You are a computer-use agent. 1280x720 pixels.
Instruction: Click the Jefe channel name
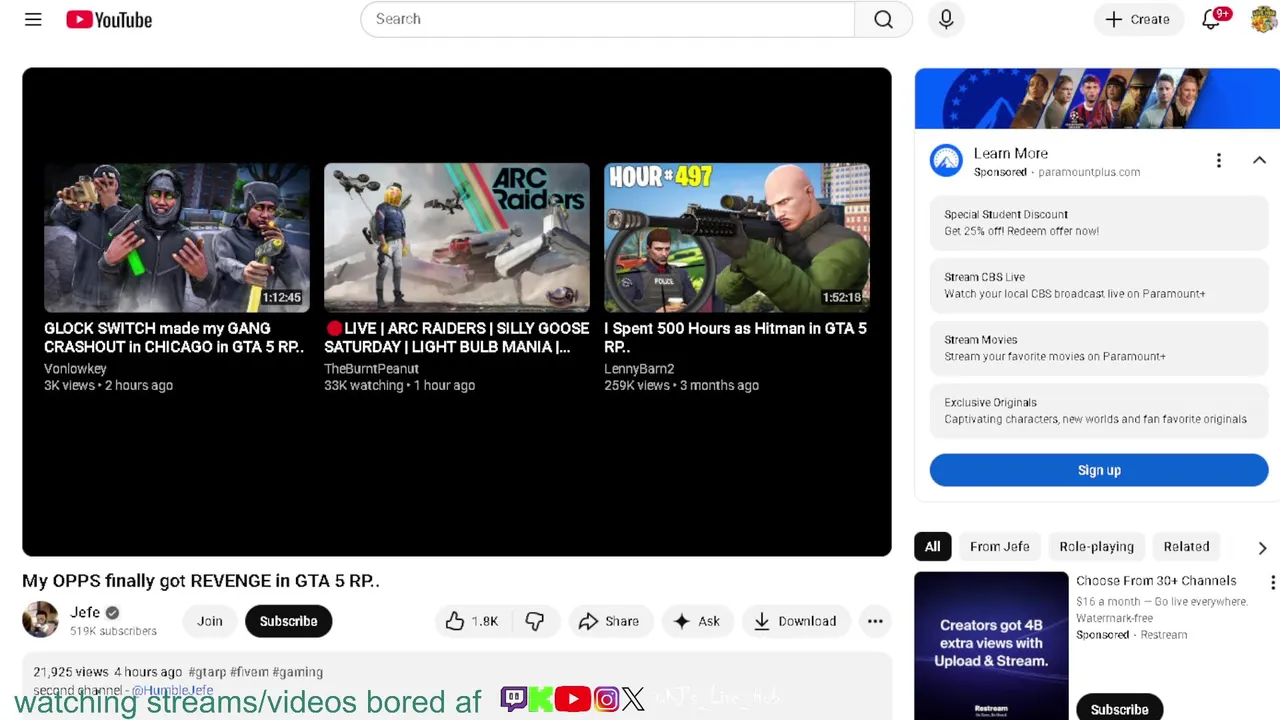coord(85,612)
